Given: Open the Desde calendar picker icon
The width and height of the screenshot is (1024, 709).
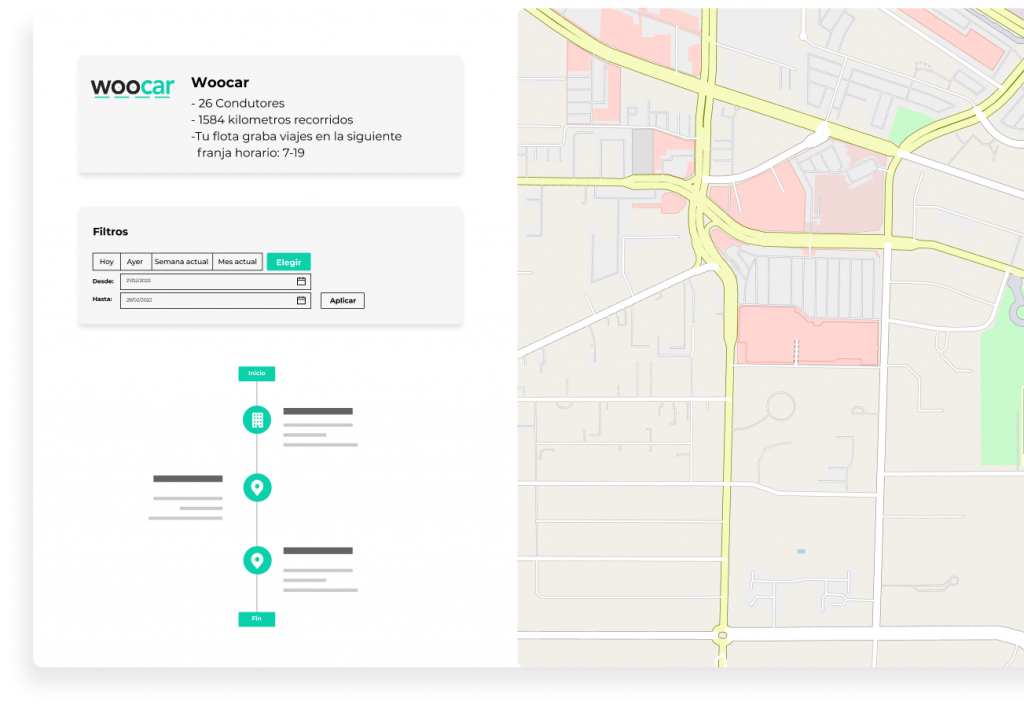Looking at the screenshot, I should (x=299, y=281).
